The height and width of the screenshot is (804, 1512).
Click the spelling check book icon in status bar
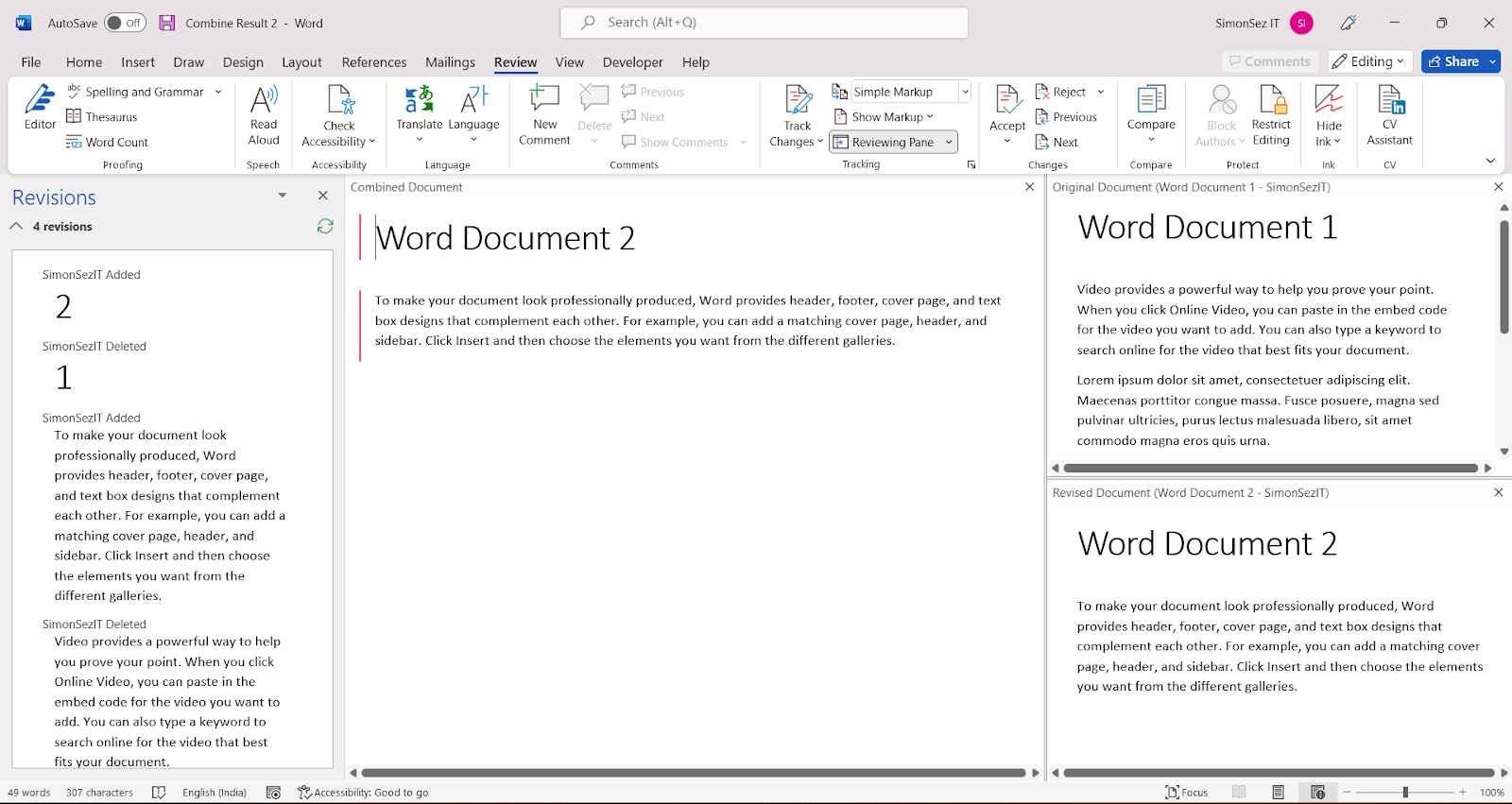click(159, 792)
